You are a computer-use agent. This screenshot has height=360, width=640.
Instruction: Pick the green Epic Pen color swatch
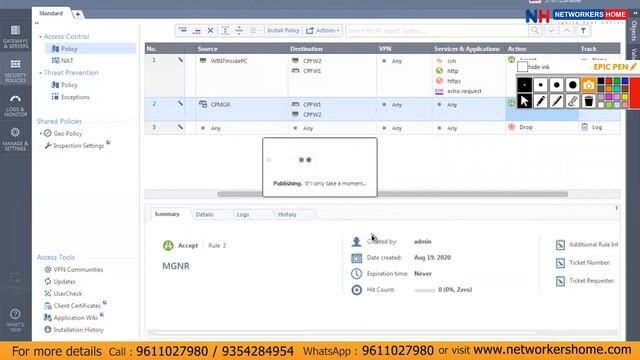(x=617, y=81)
